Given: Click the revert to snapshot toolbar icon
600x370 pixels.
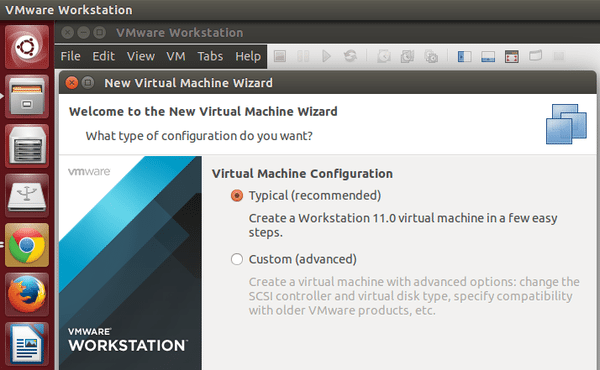Looking at the screenshot, I should tap(407, 56).
